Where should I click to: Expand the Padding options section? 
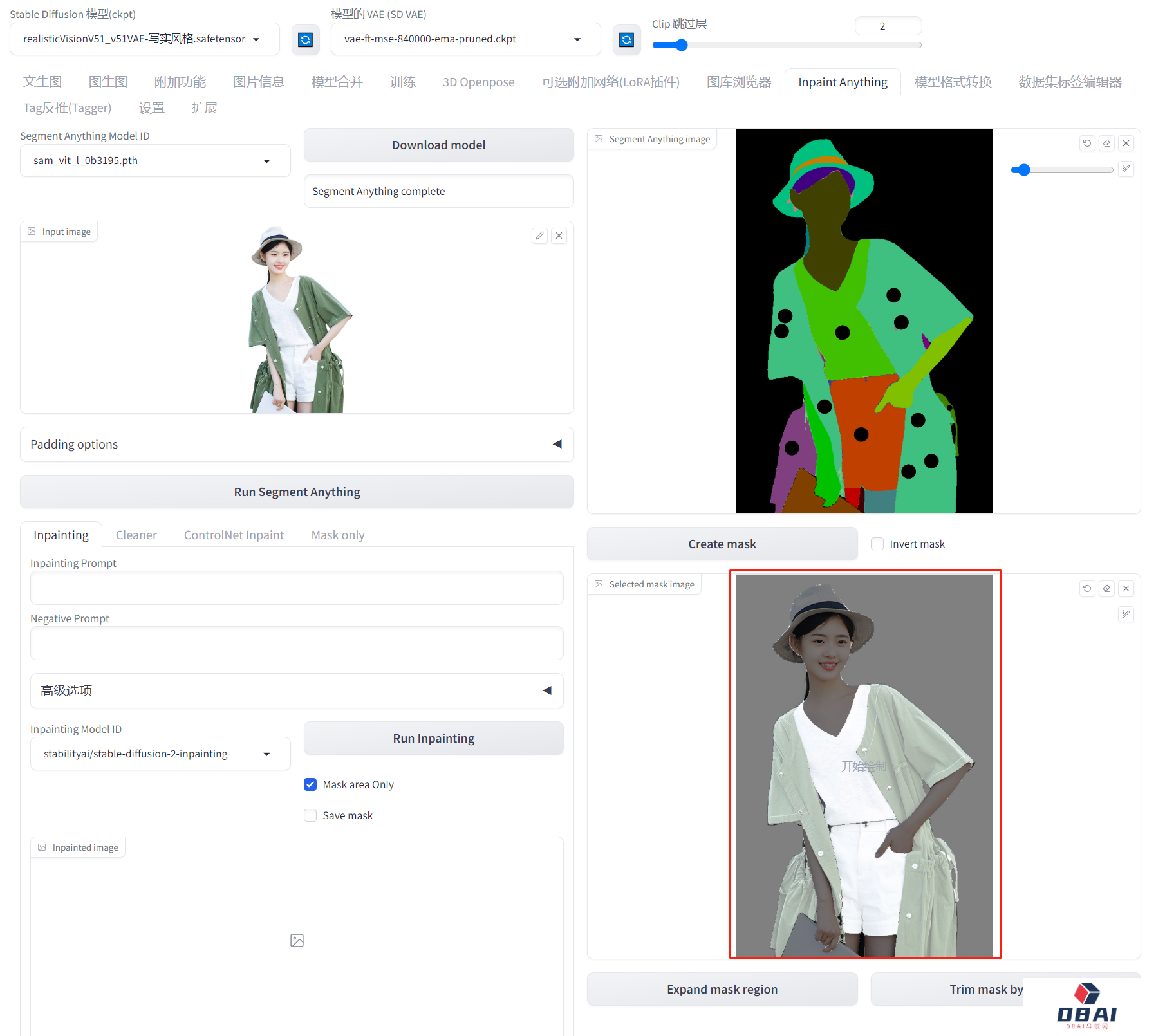pyautogui.click(x=297, y=444)
